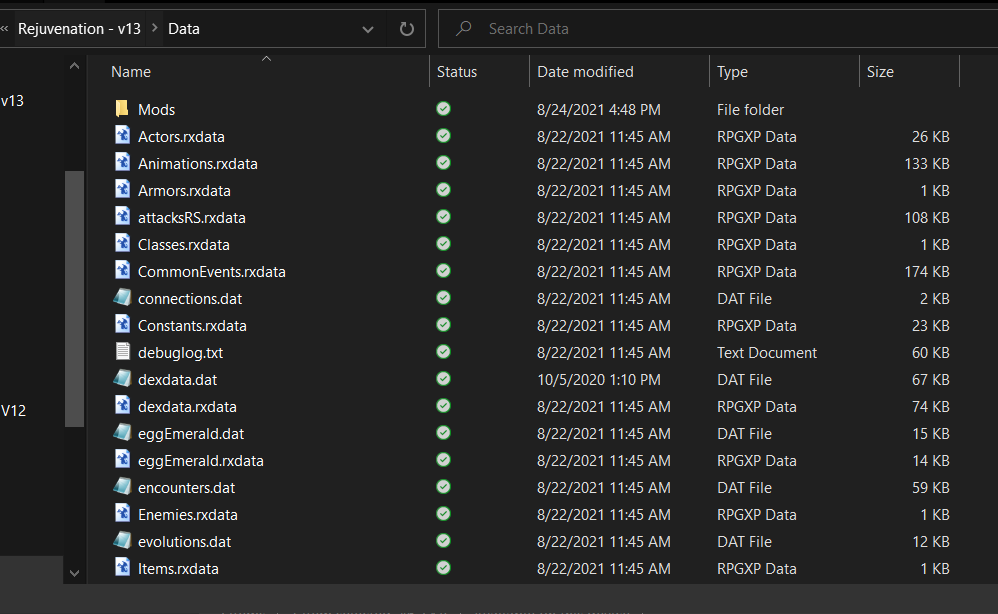The image size is (998, 614).
Task: Show hidden breadcrumb path chevrons
Action: 4,28
